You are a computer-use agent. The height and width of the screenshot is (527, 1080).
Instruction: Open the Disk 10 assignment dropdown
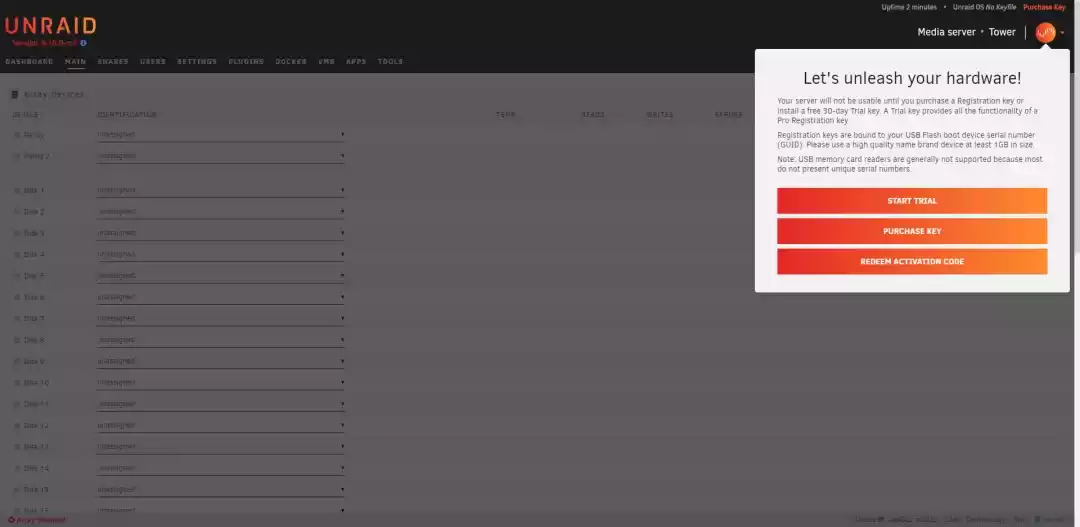tap(220, 383)
